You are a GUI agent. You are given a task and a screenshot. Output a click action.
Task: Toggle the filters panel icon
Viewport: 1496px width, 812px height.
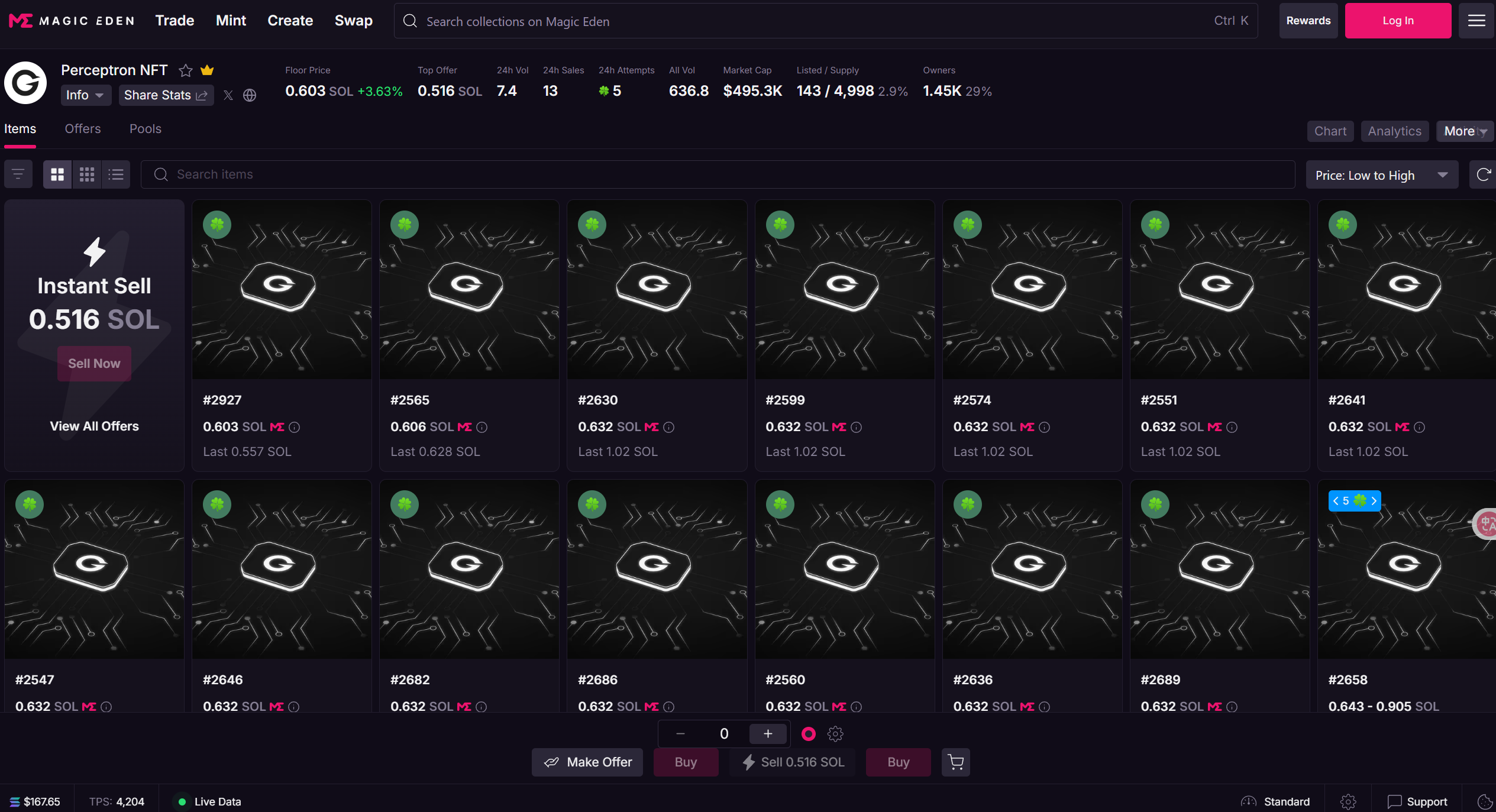pyautogui.click(x=18, y=174)
